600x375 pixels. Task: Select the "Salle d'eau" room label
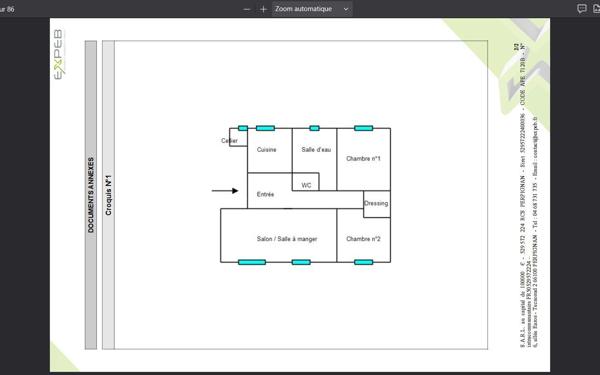click(316, 150)
